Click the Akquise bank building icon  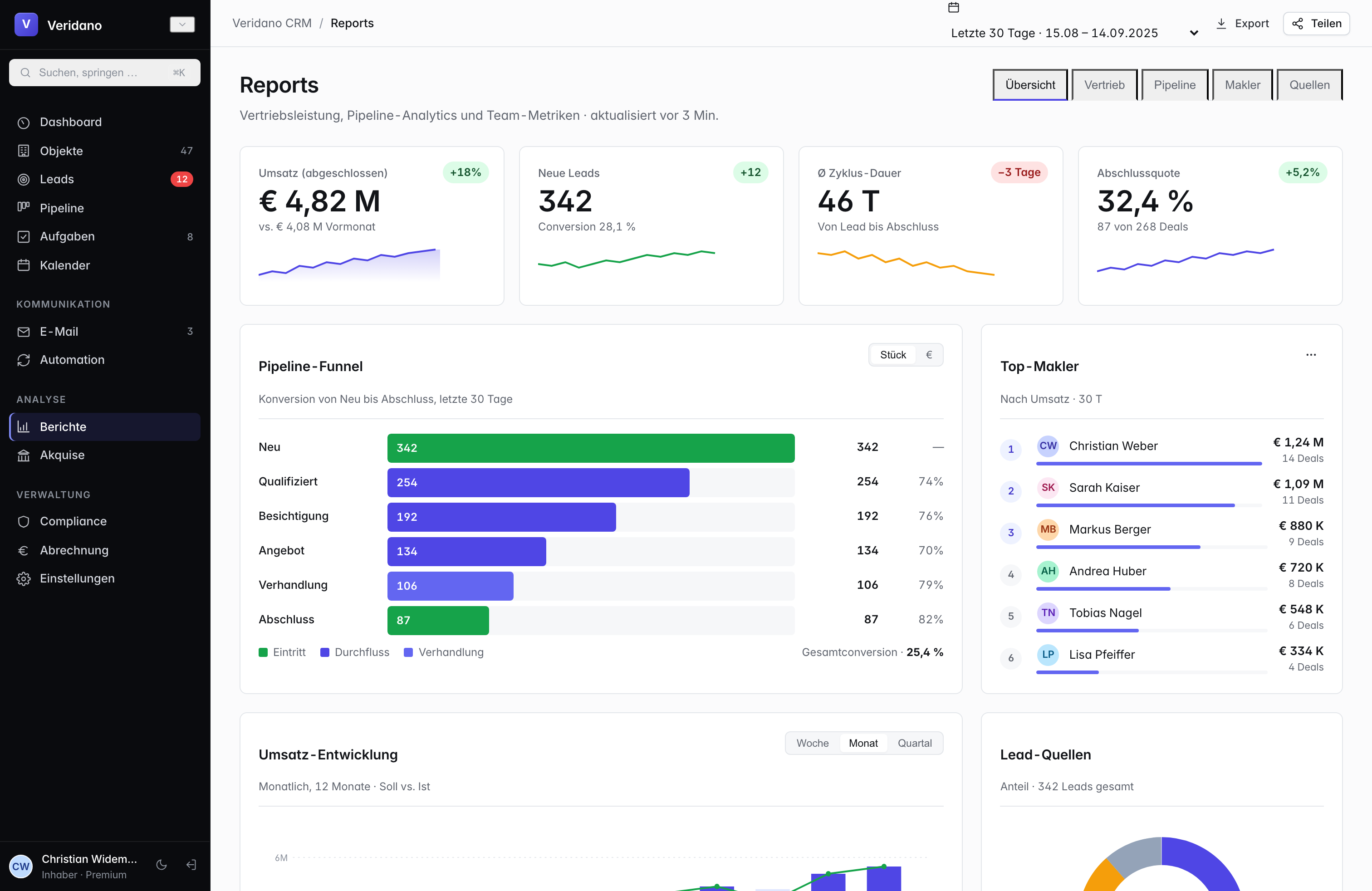(24, 455)
